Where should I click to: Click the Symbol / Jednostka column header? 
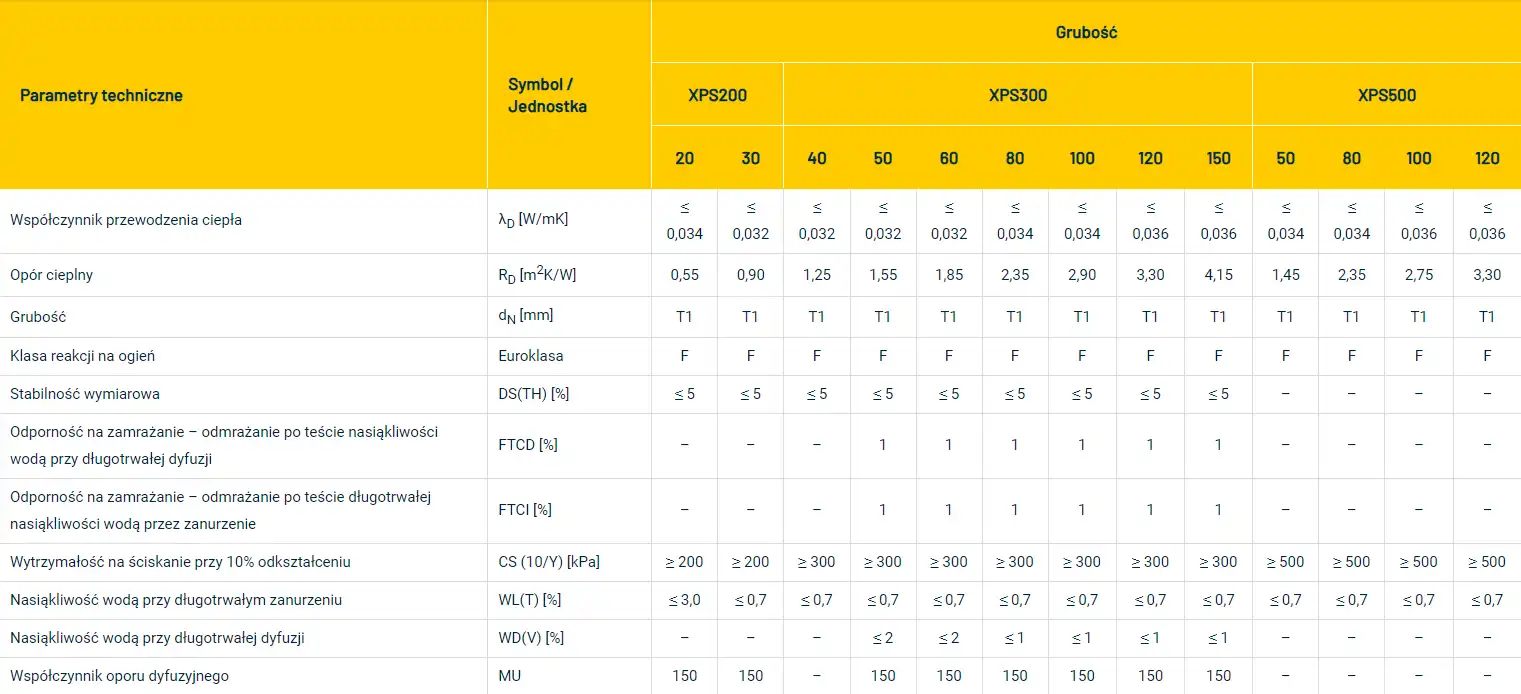coord(547,96)
